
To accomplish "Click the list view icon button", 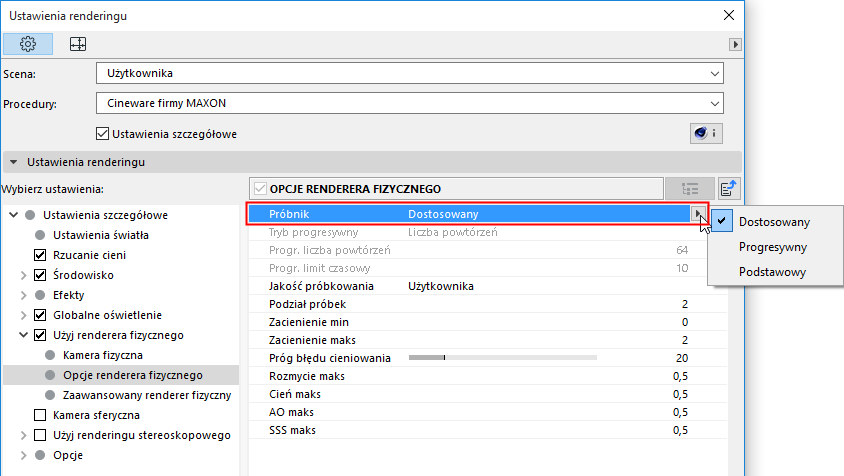I will (690, 189).
